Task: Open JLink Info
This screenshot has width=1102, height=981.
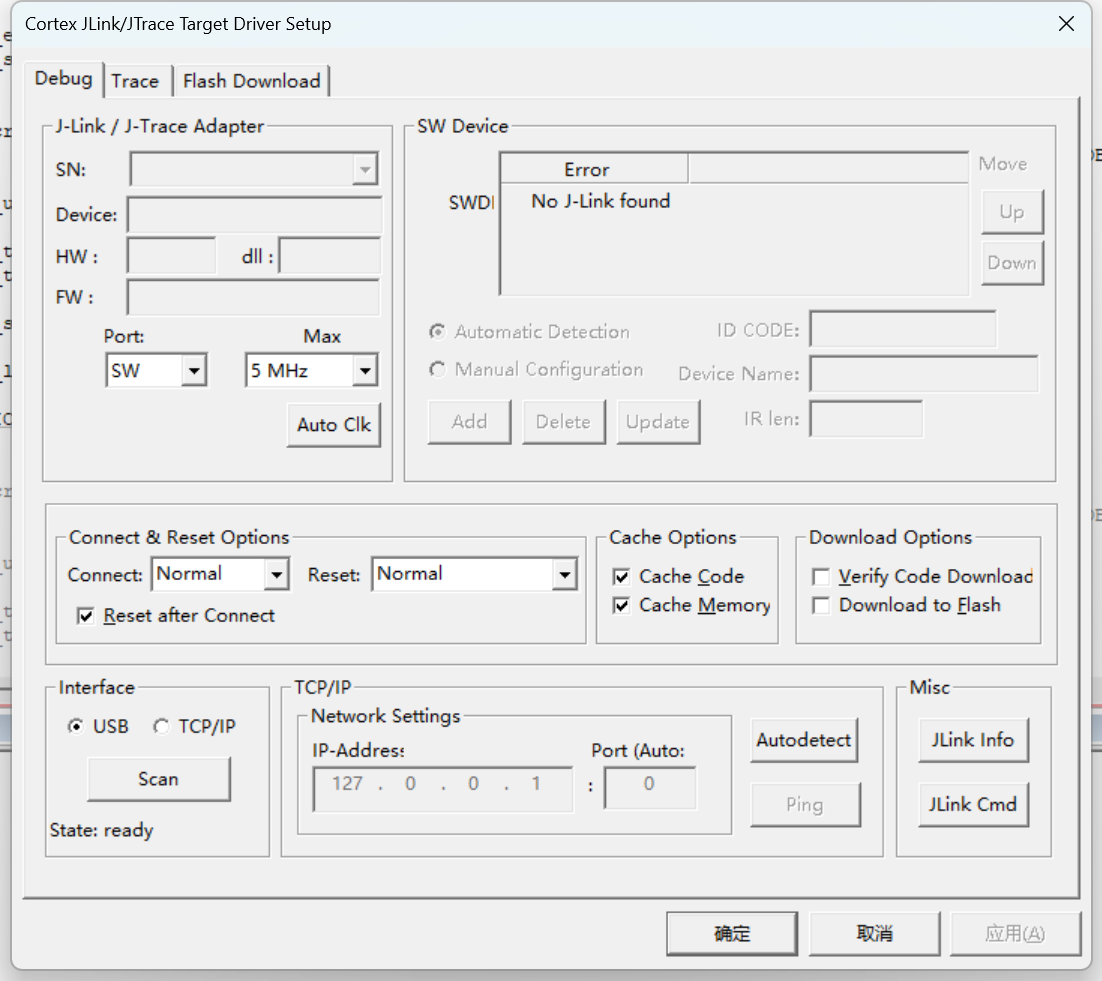Action: coord(973,740)
